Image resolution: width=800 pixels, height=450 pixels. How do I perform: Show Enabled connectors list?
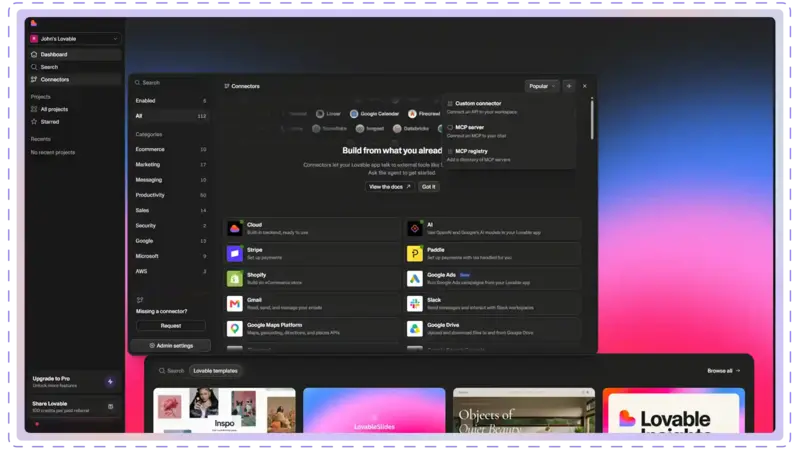click(170, 101)
